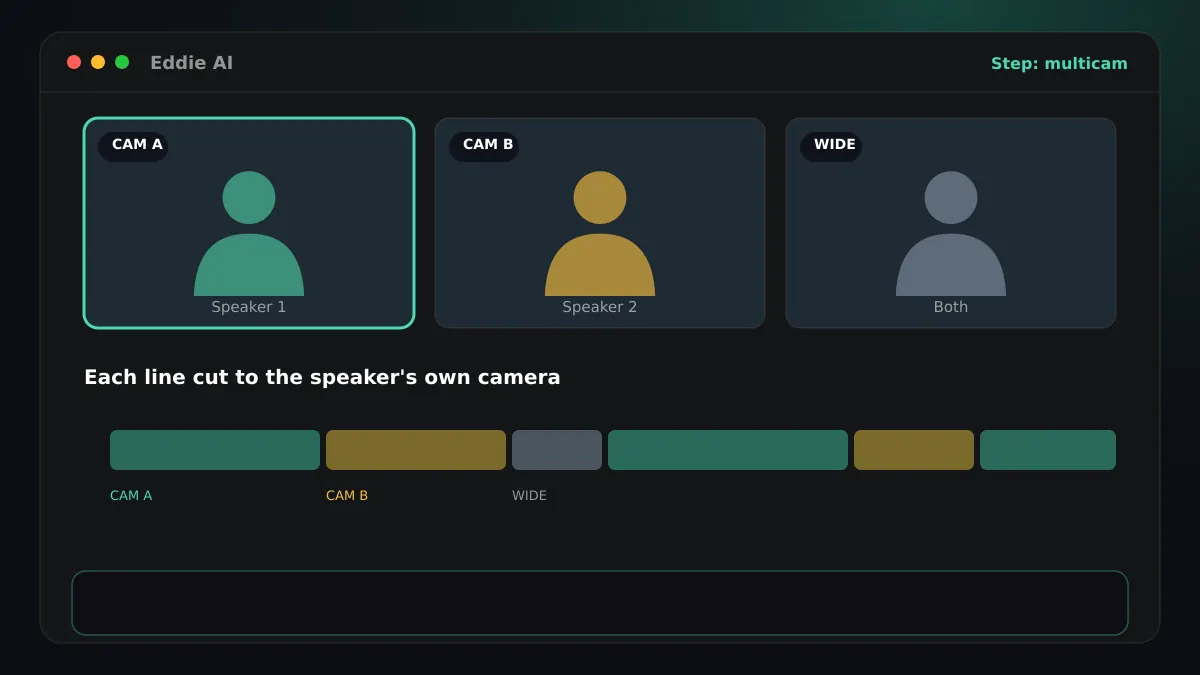
Task: Click the Both caption
Action: coord(951,307)
